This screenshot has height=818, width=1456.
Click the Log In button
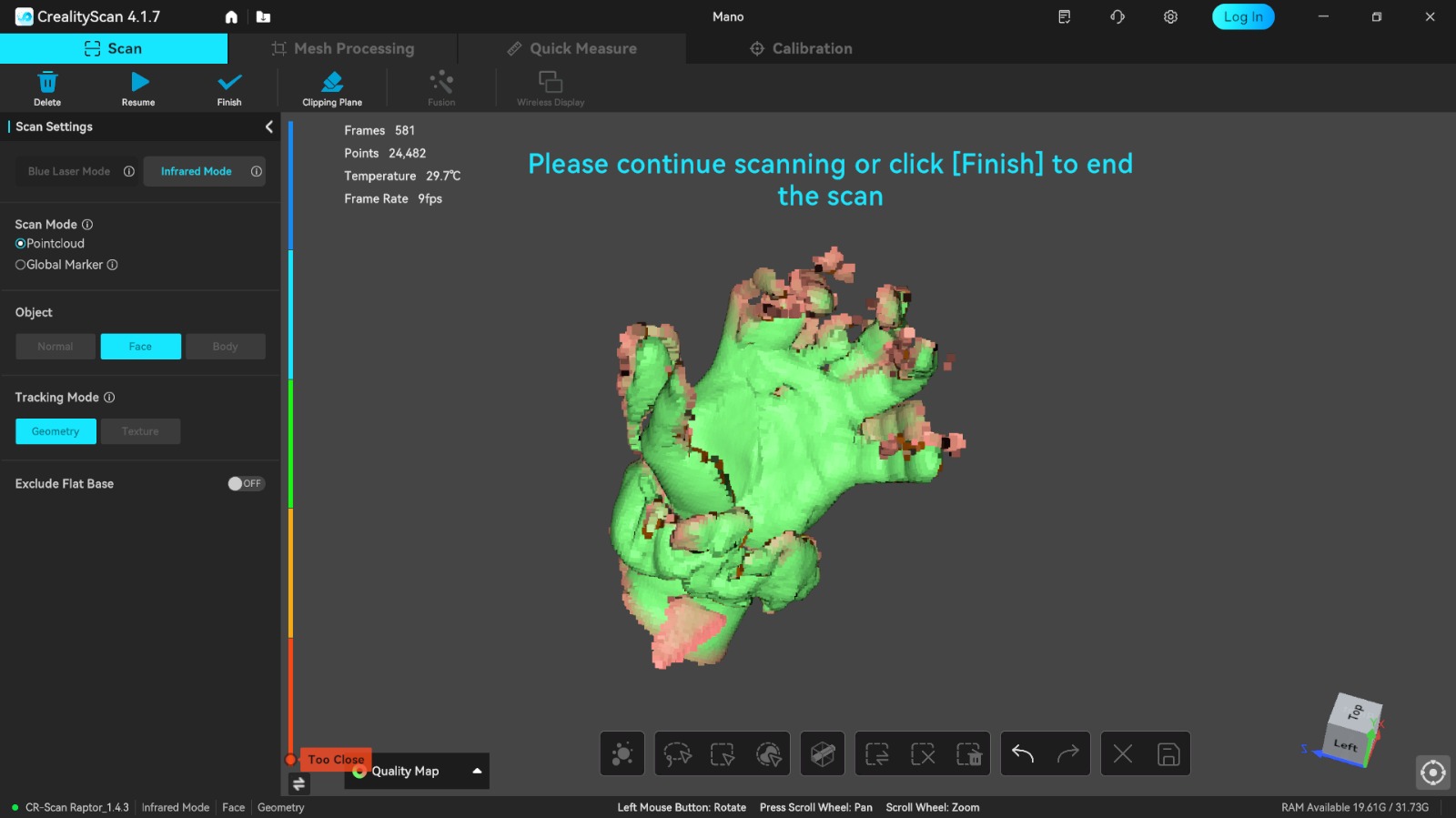[x=1243, y=17]
